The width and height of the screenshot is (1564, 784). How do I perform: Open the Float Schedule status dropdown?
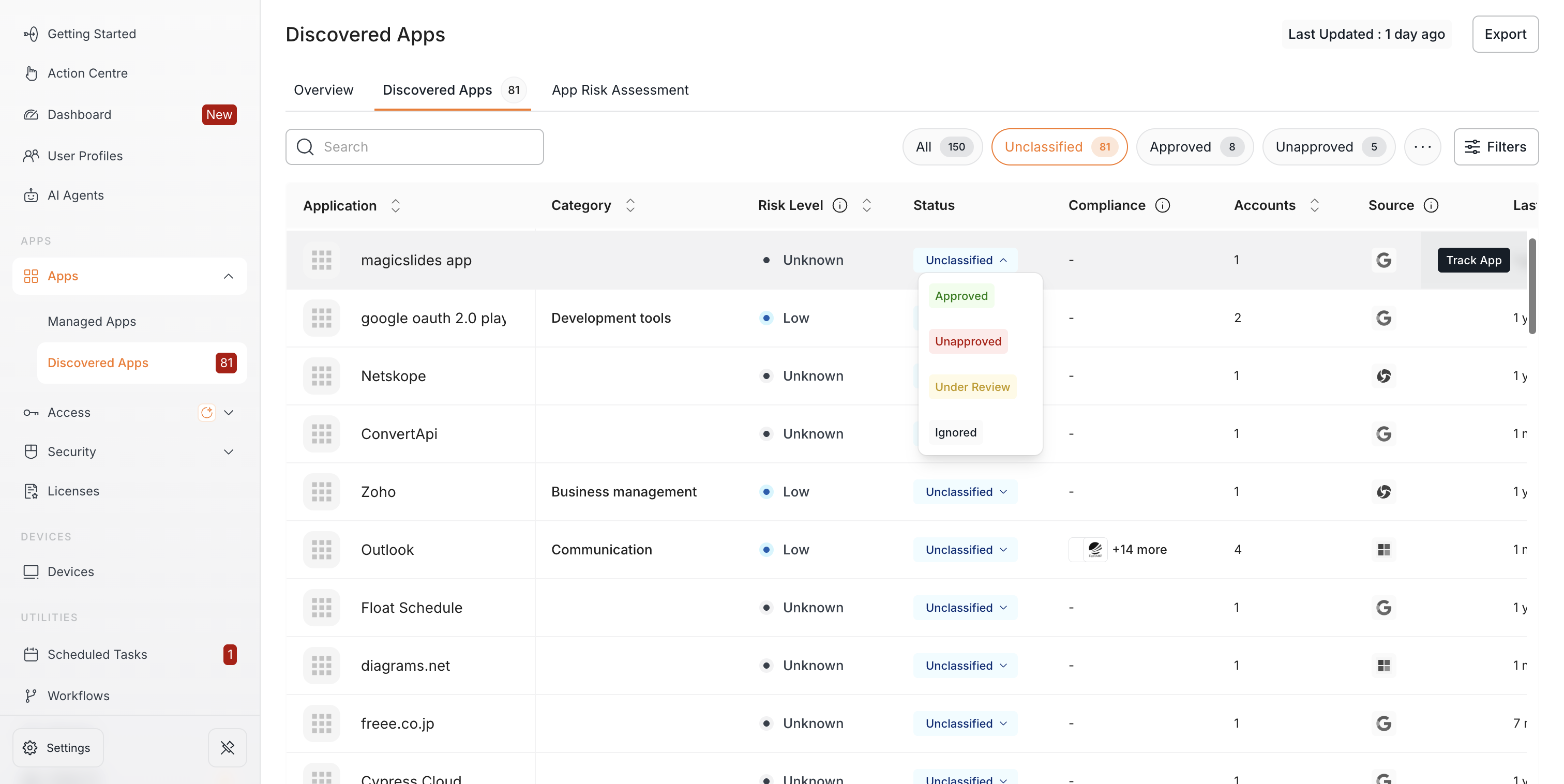pyautogui.click(x=966, y=608)
